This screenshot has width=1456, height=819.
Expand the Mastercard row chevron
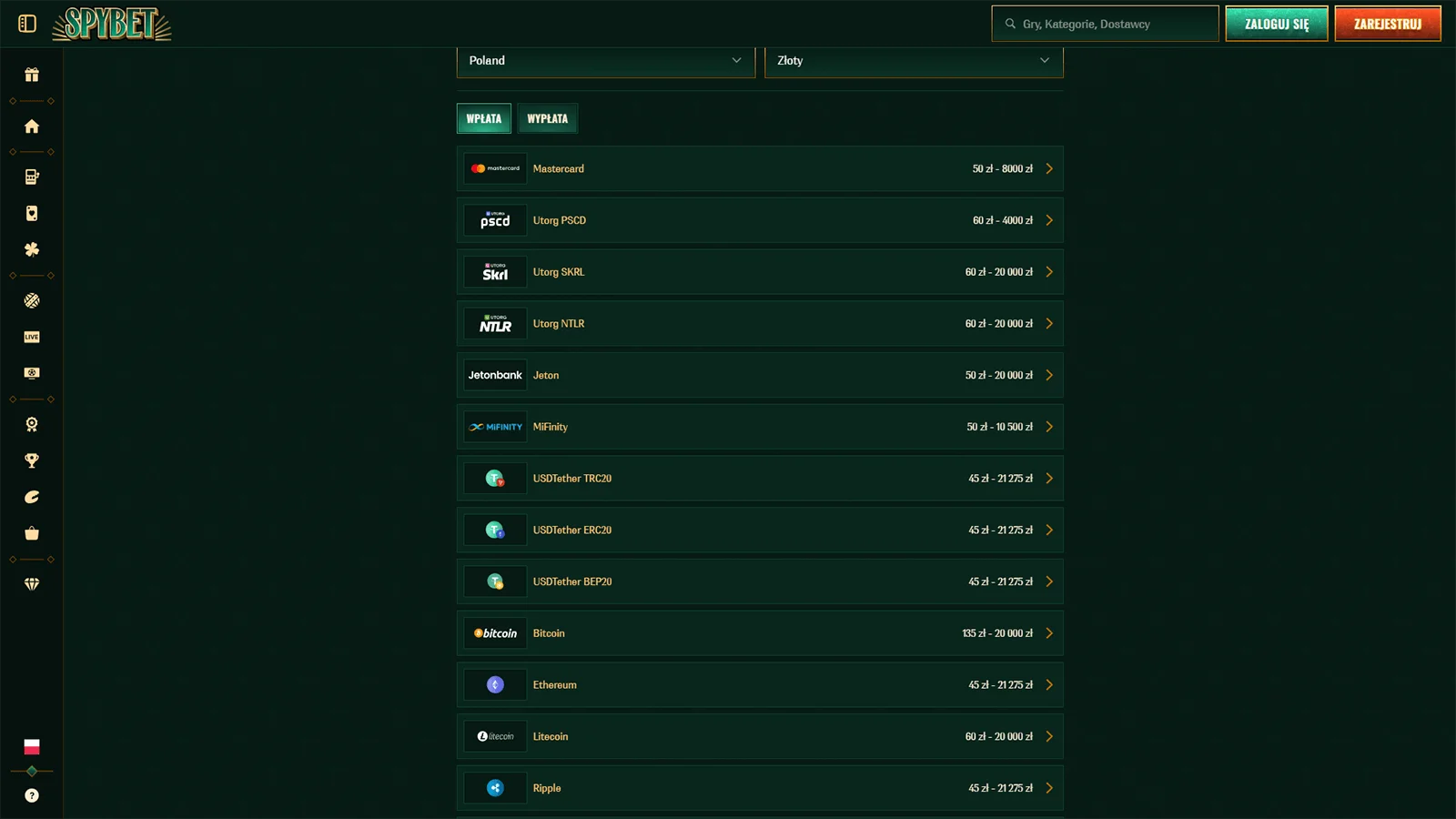coord(1049,168)
